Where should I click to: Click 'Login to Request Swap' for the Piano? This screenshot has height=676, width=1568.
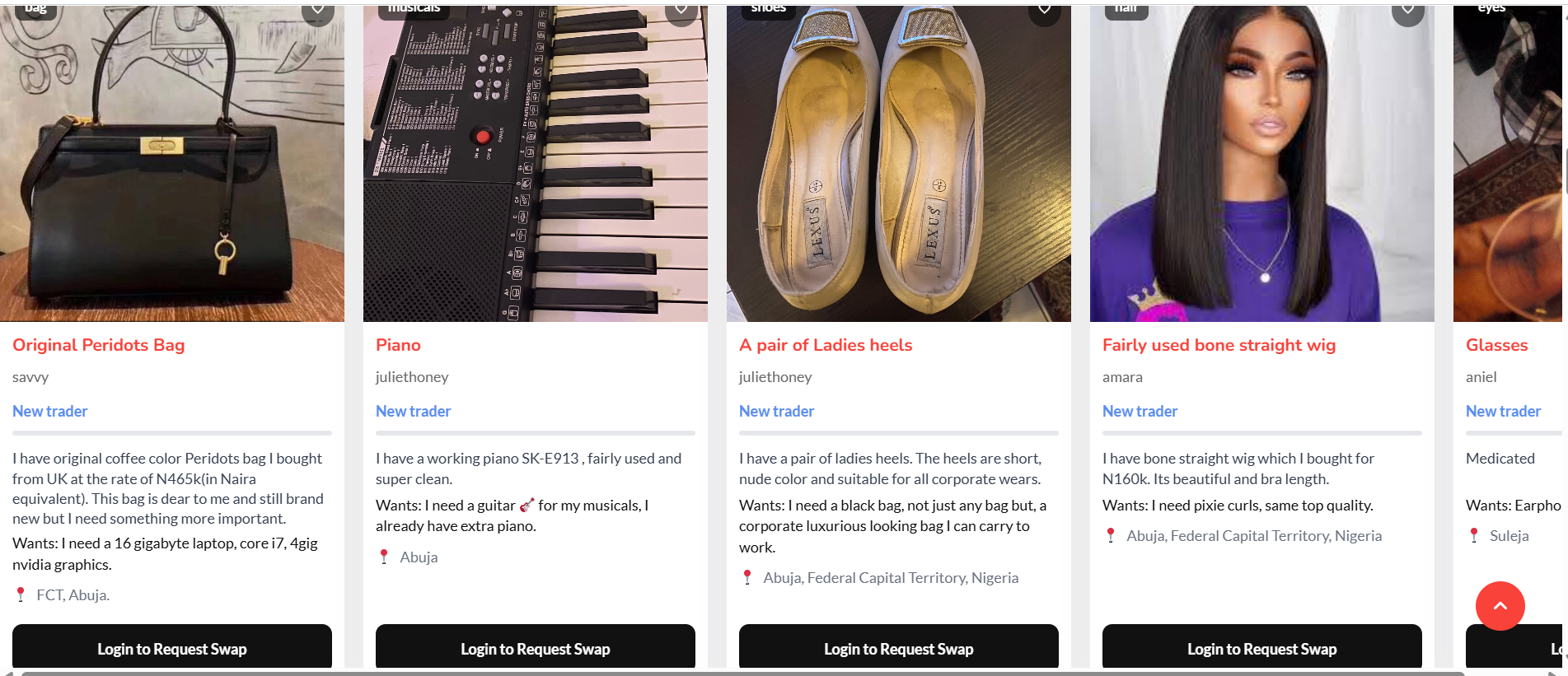535,649
